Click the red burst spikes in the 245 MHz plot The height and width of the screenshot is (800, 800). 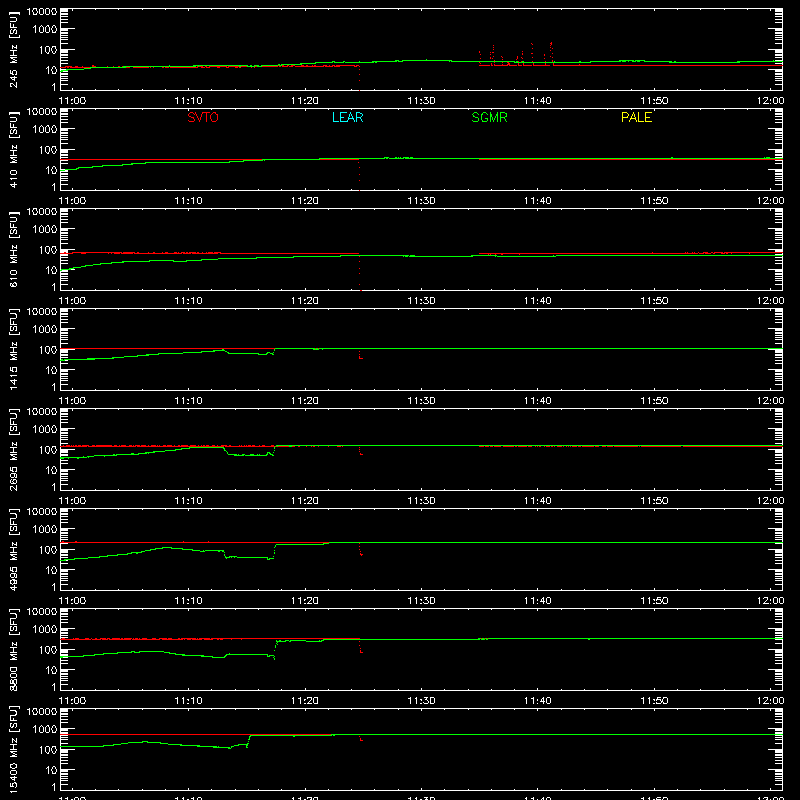tap(516, 55)
